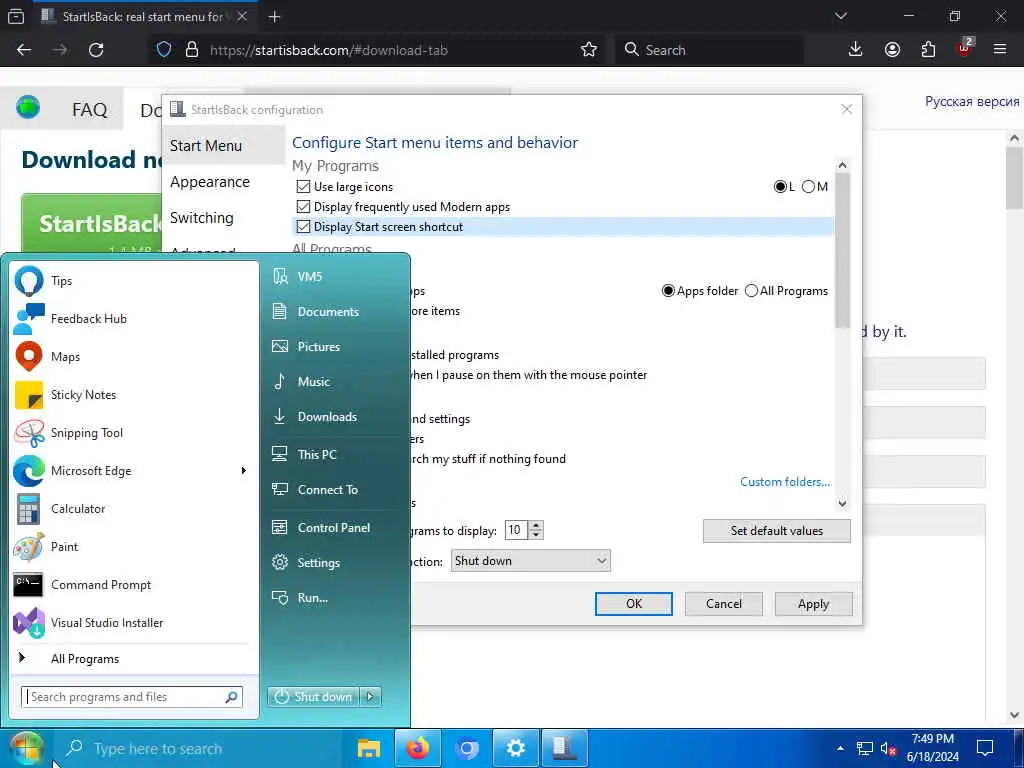1024x768 pixels.
Task: Open File Explorer from the taskbar
Action: [x=369, y=748]
